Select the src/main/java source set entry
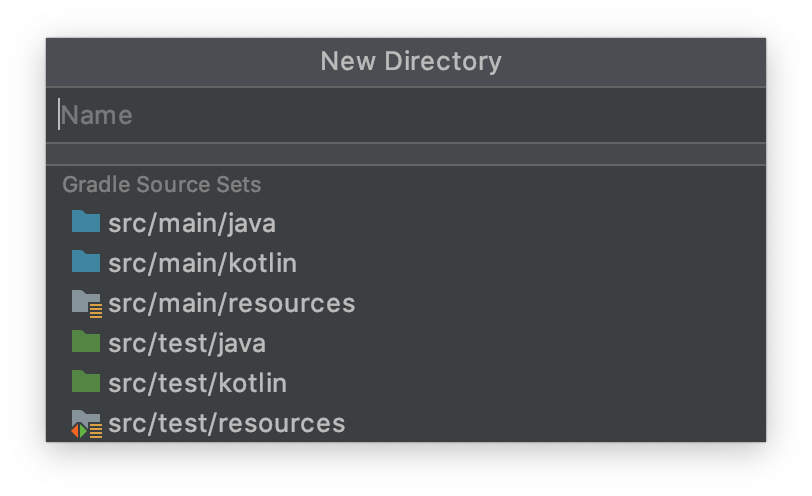Image resolution: width=812 pixels, height=496 pixels. pyautogui.click(x=191, y=223)
